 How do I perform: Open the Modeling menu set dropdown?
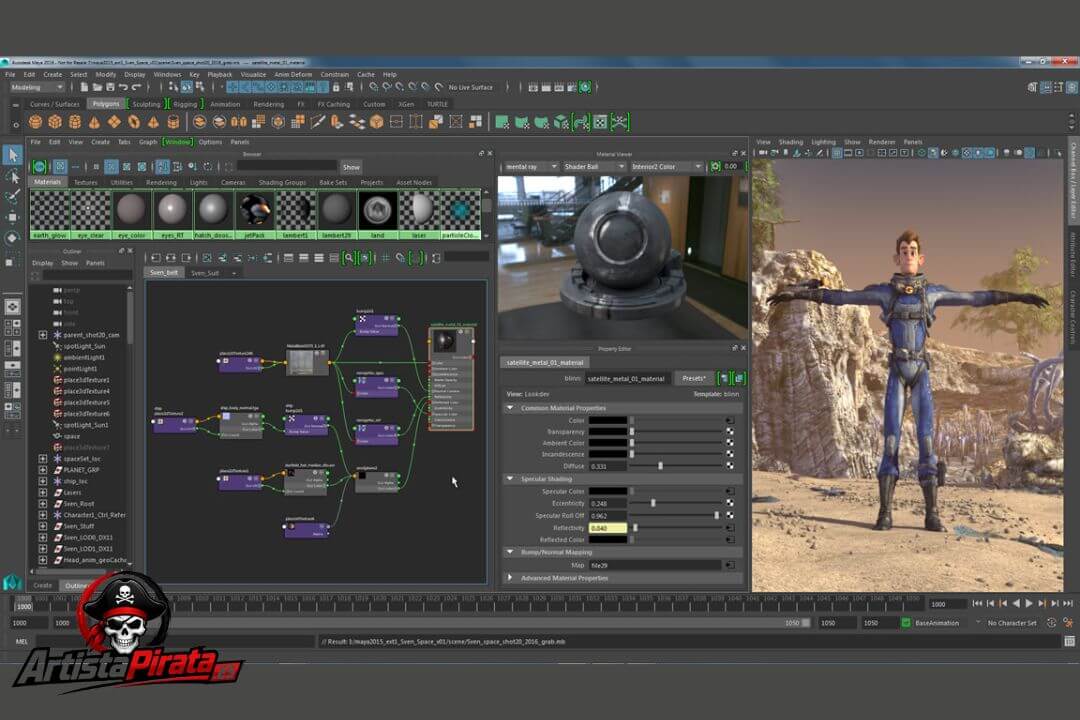(x=37, y=88)
